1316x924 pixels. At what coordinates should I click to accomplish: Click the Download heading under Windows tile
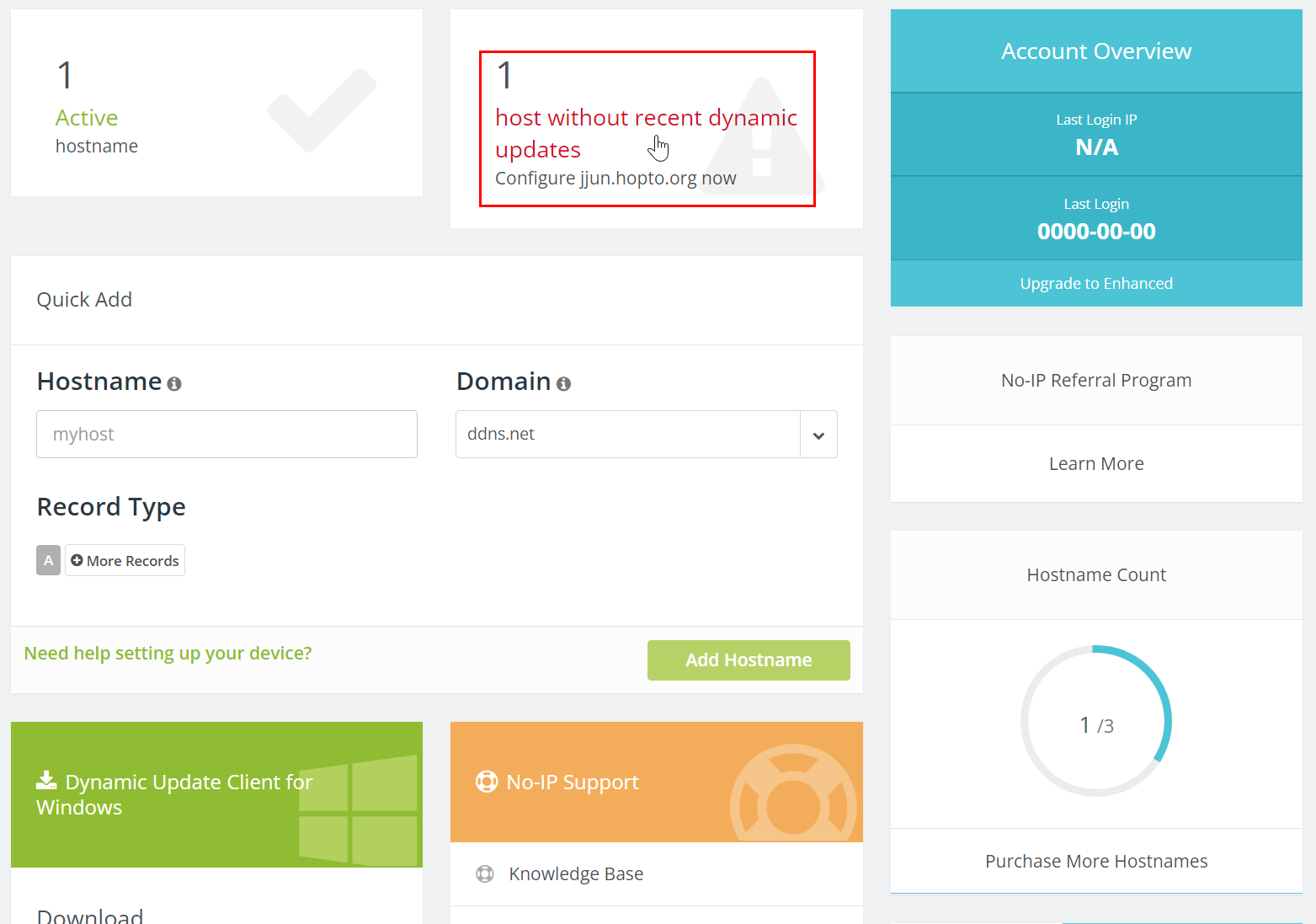click(x=90, y=916)
